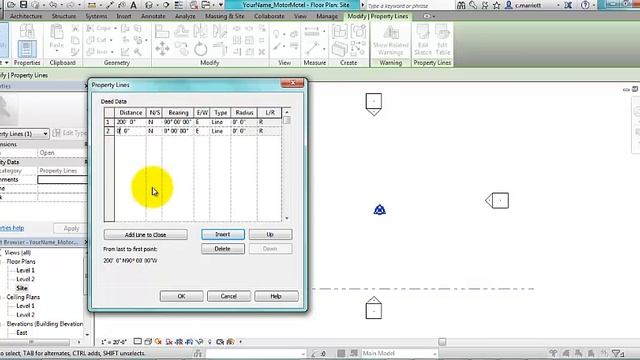Select the Move tool cross-arrows icon
640x360 pixels.
click(162, 49)
